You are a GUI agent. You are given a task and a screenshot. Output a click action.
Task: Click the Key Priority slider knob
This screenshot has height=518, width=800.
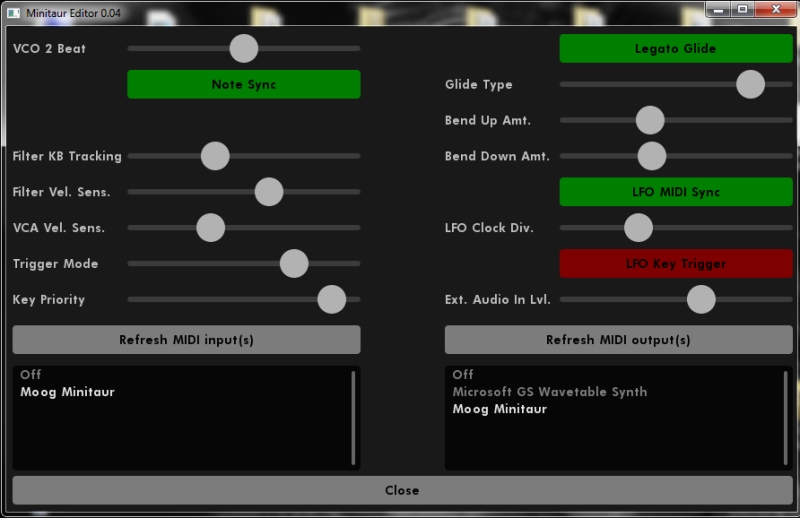click(332, 300)
